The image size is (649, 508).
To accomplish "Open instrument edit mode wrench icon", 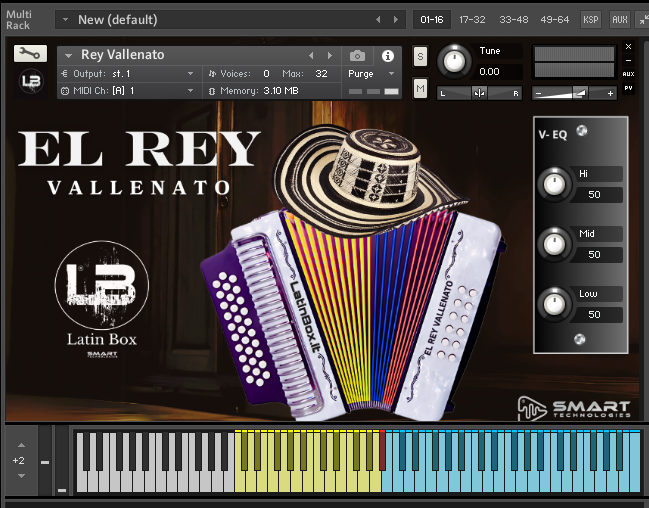I will (30, 53).
